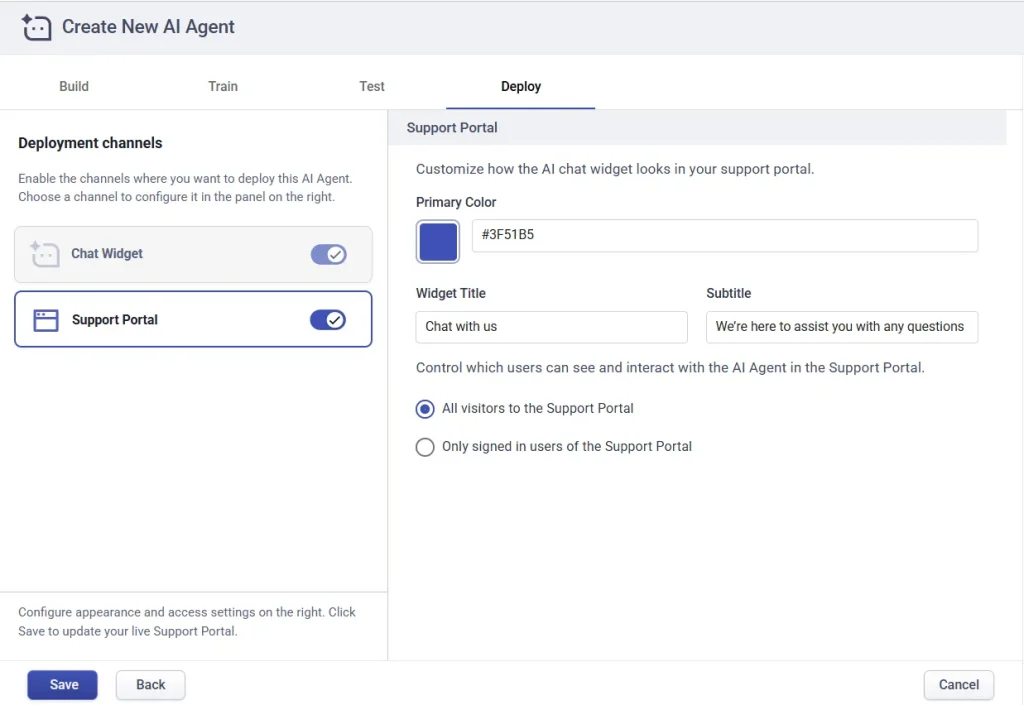The image size is (1024, 705).
Task: Click the Cancel button
Action: point(958,685)
